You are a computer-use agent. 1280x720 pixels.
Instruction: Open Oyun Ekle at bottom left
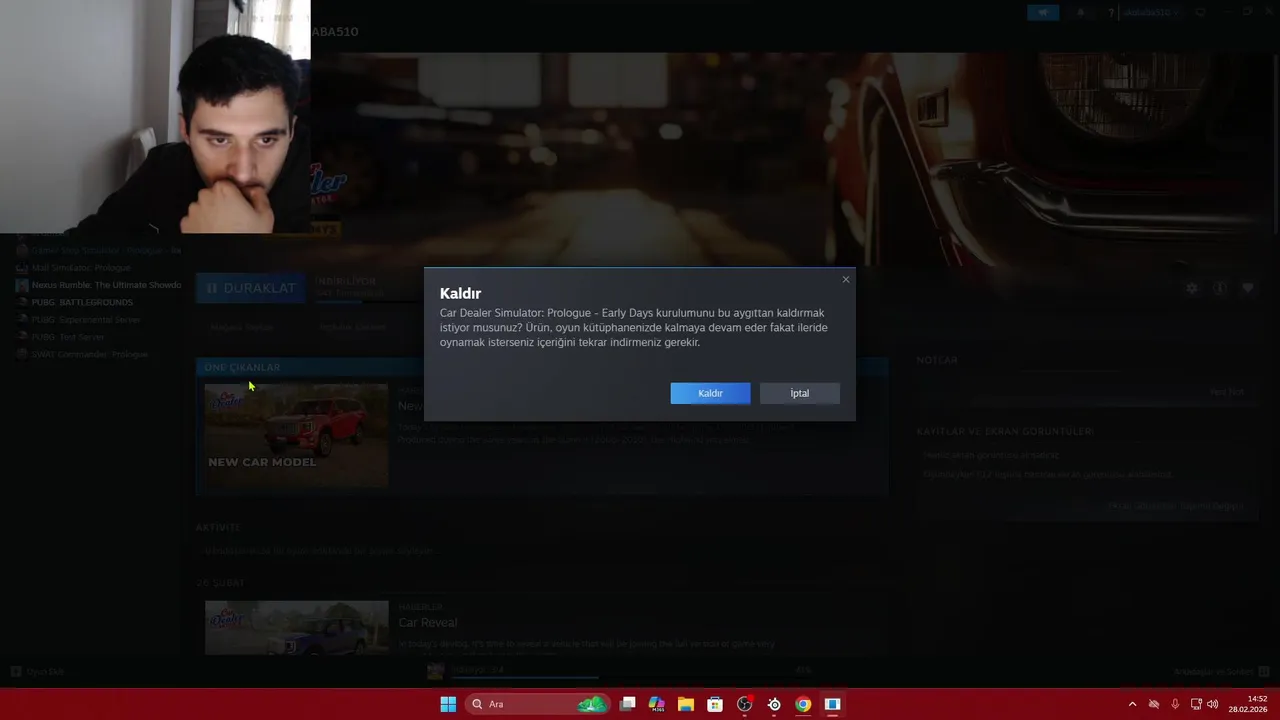pos(37,671)
